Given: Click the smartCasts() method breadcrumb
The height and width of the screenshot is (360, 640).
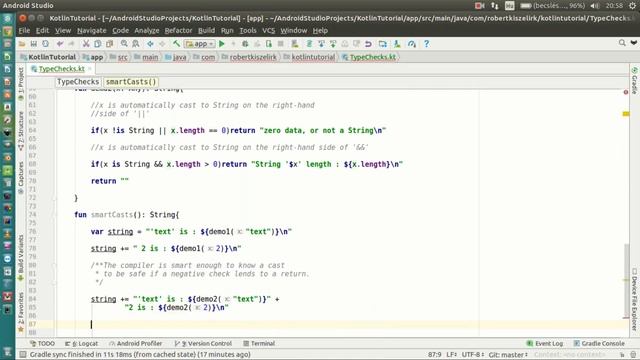Looking at the screenshot, I should pos(131,82).
